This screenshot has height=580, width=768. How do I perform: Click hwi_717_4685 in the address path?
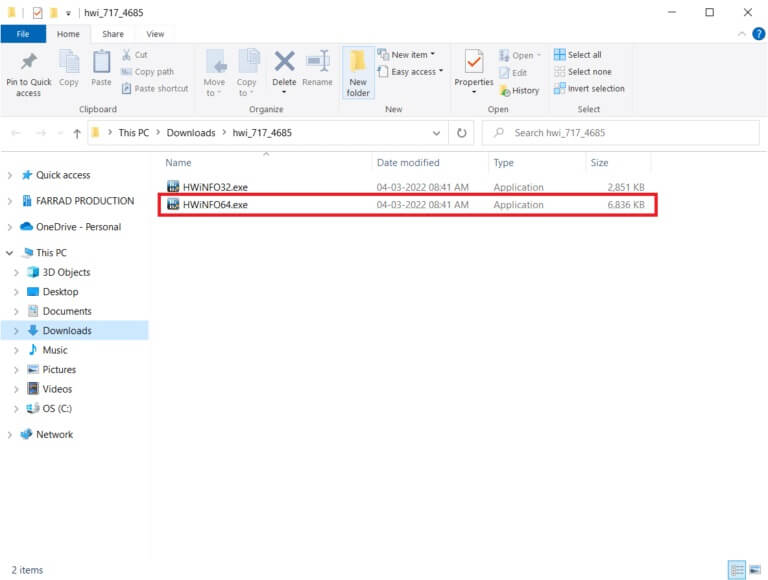click(x=262, y=133)
